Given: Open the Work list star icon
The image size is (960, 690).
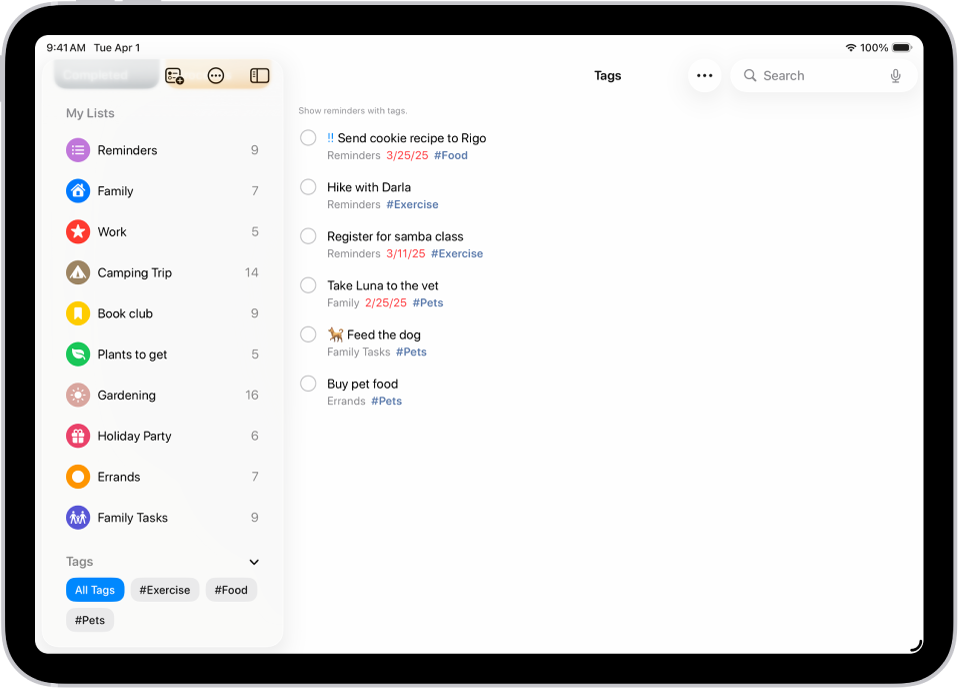Looking at the screenshot, I should (77, 232).
